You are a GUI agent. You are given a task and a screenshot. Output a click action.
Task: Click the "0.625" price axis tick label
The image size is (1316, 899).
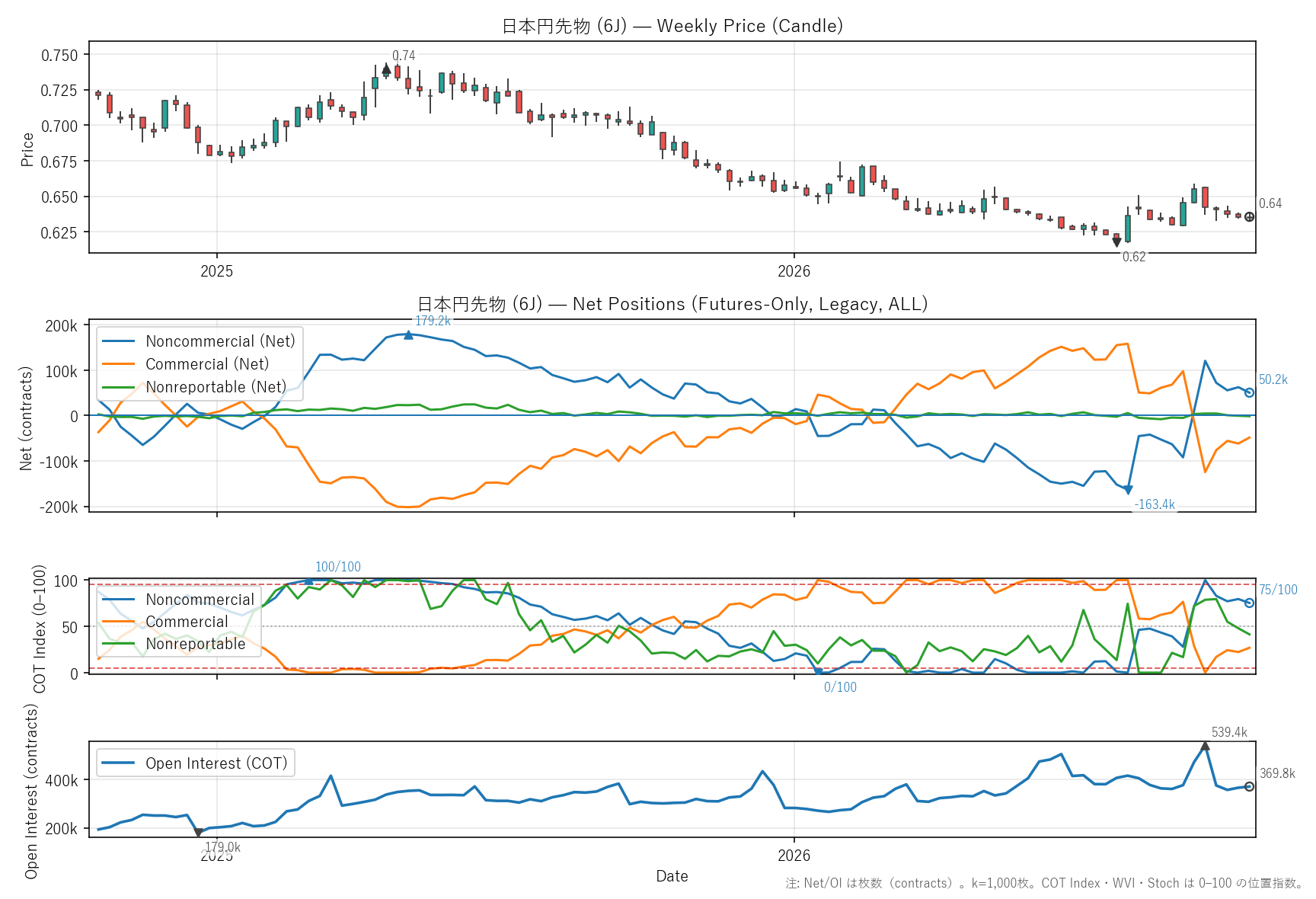tap(59, 232)
